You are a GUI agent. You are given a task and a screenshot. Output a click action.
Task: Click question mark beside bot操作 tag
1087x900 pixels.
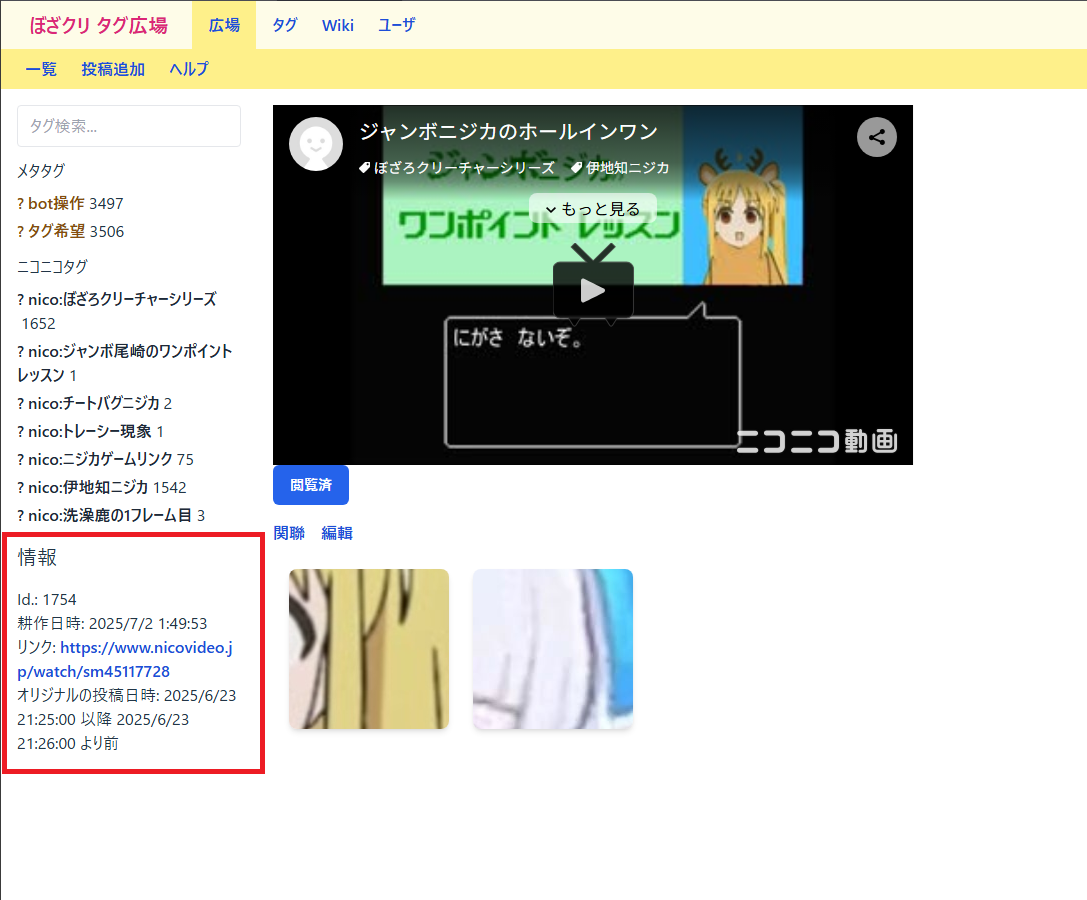click(x=21, y=204)
